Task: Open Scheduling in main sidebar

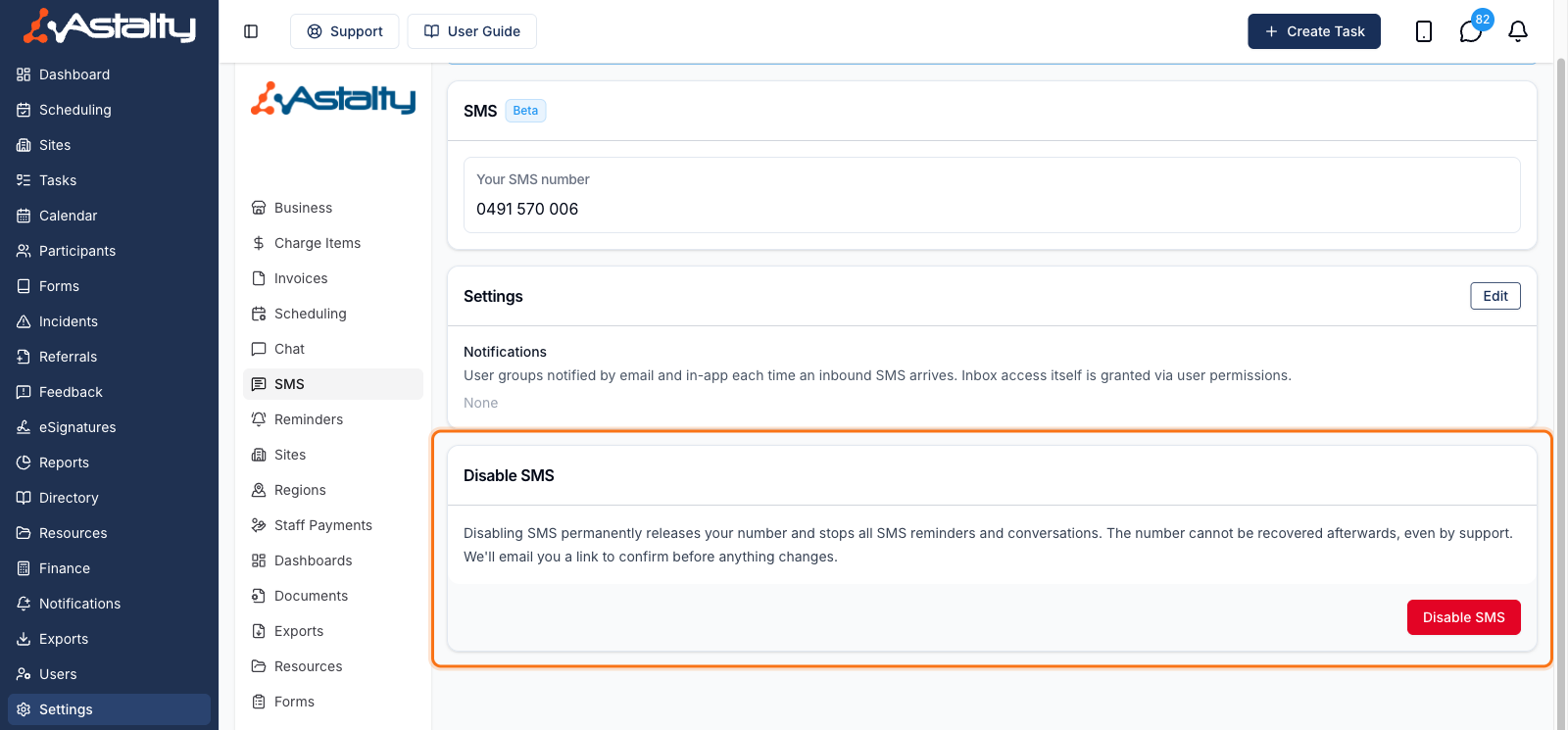Action: point(109,110)
